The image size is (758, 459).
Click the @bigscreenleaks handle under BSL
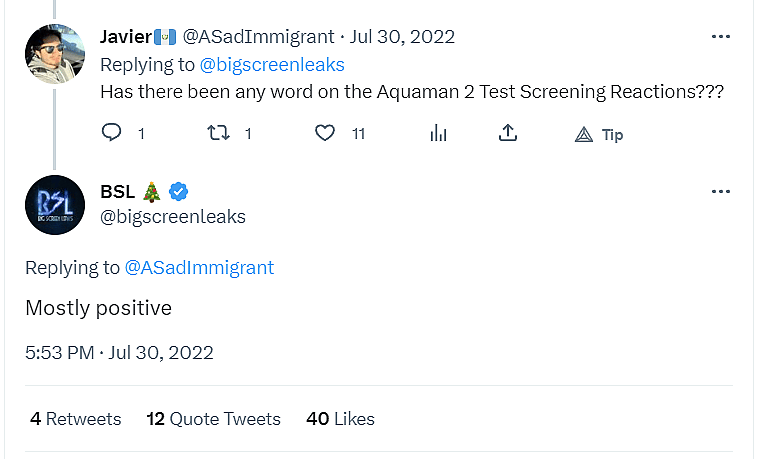173,216
